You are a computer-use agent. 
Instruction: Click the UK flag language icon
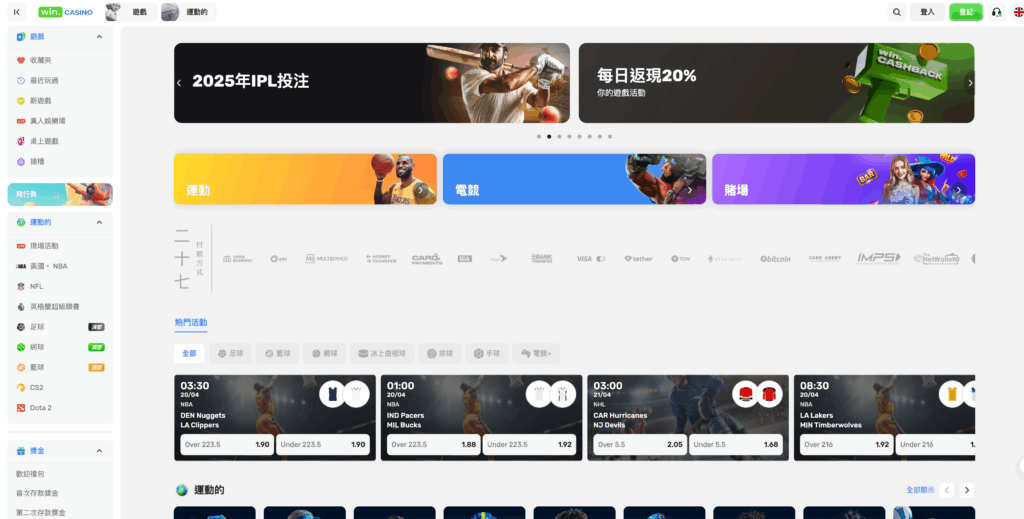click(1018, 12)
